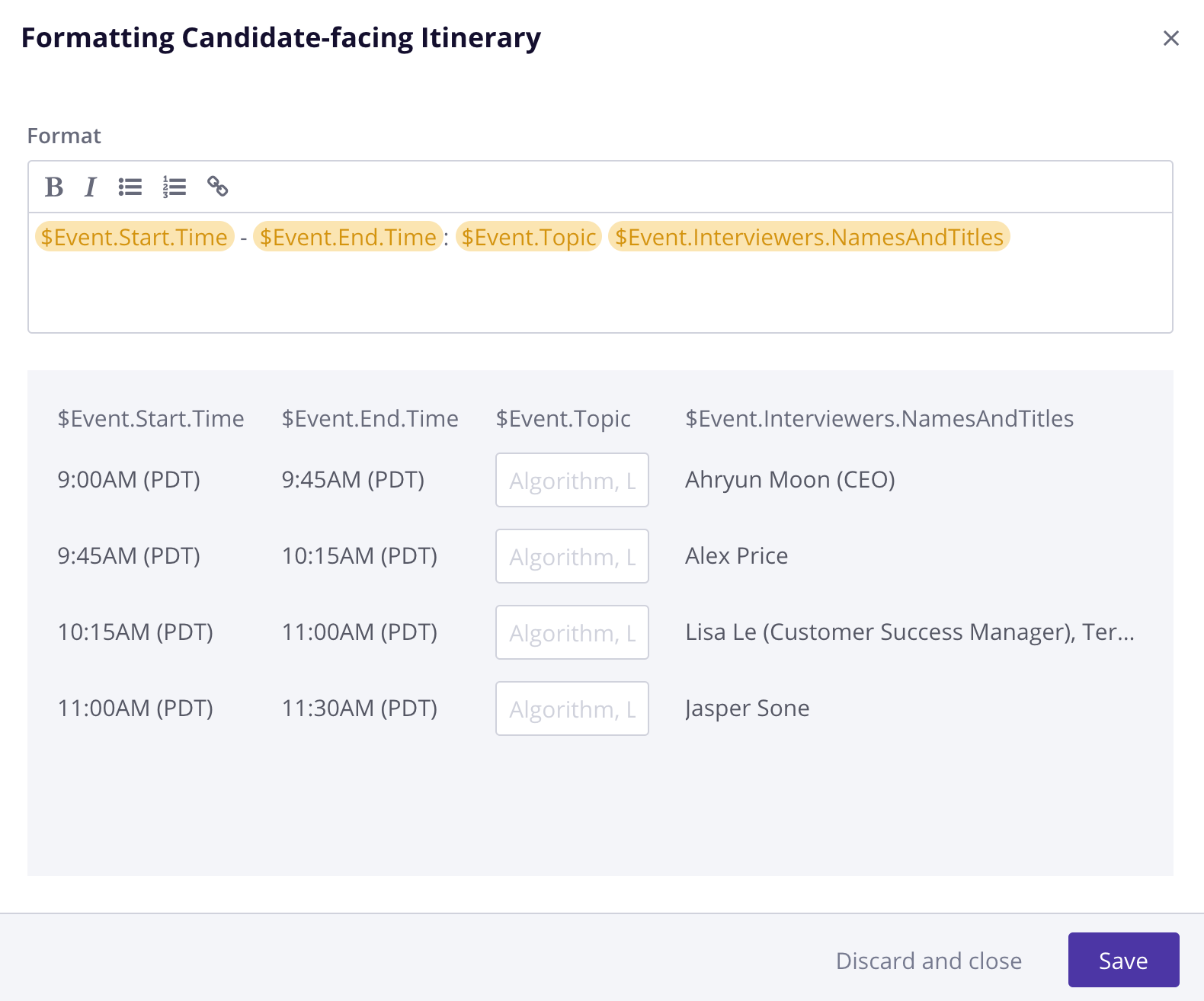Toggle italic formatting in Format toolbar
This screenshot has height=1001, width=1204.
[91, 187]
